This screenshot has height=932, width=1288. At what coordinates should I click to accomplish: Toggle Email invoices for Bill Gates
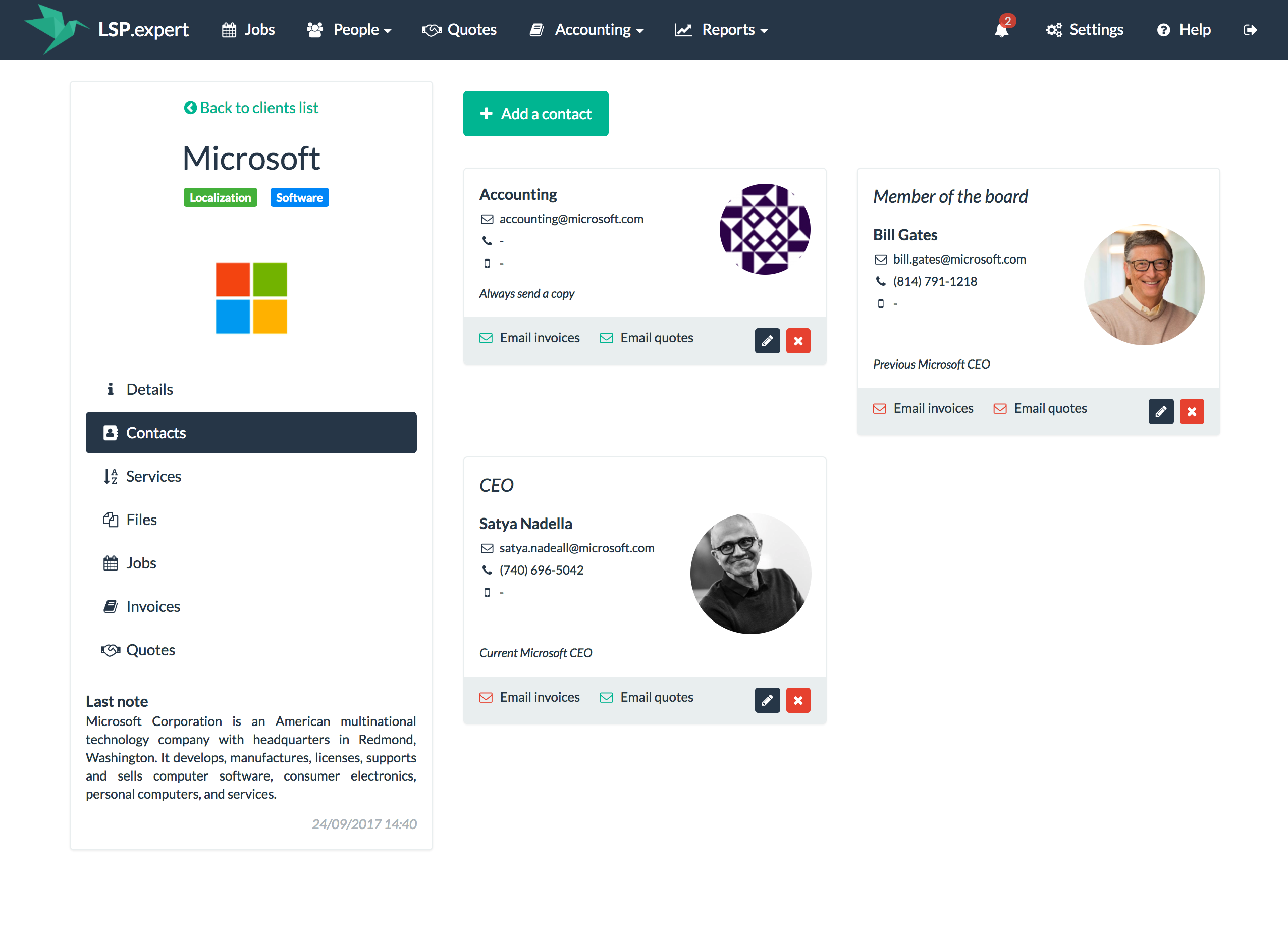(x=924, y=408)
